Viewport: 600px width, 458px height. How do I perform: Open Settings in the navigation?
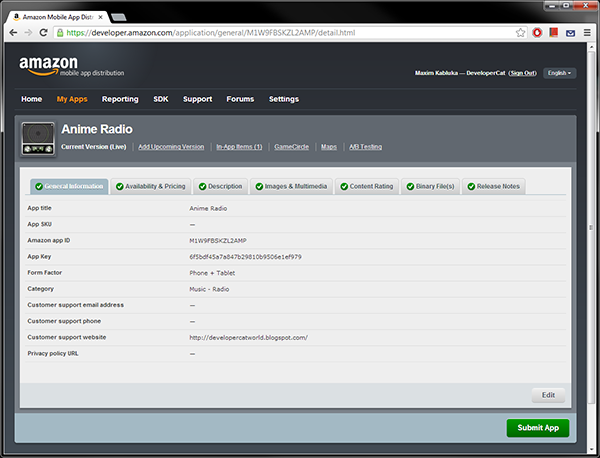(x=284, y=99)
